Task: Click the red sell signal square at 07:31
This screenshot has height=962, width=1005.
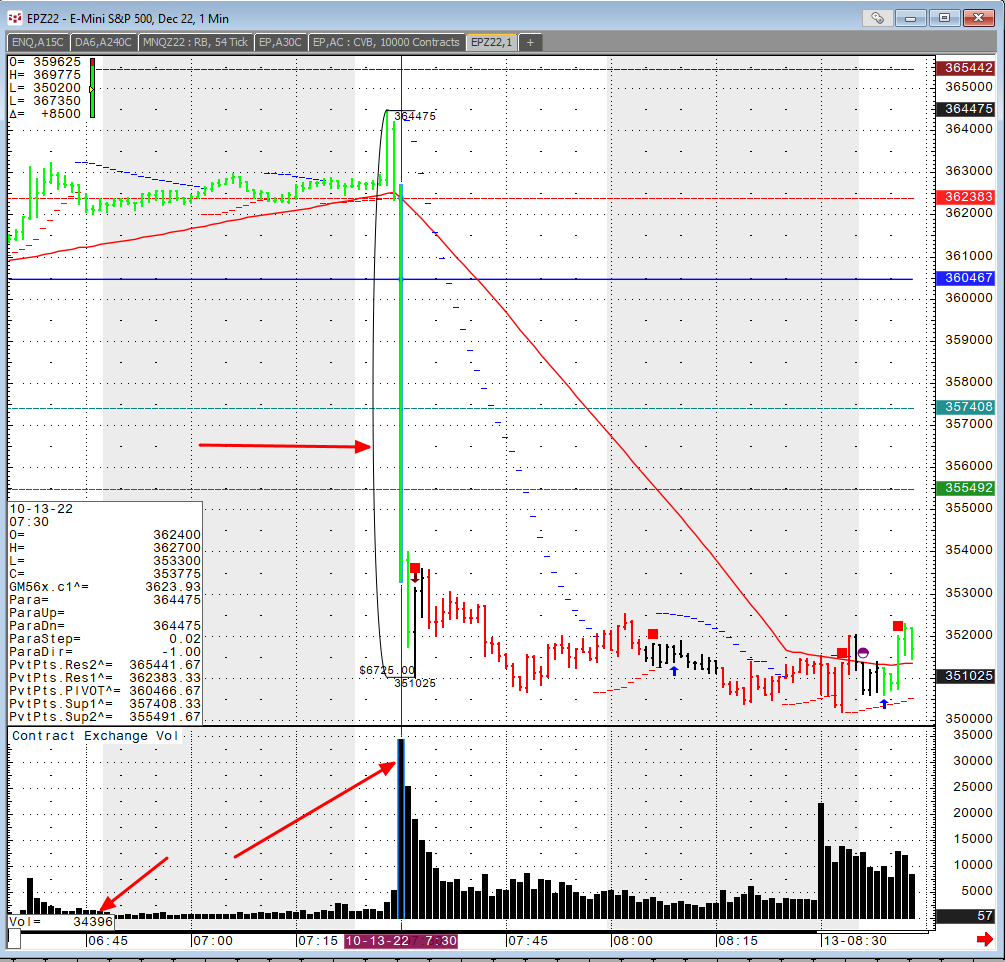Action: [415, 568]
